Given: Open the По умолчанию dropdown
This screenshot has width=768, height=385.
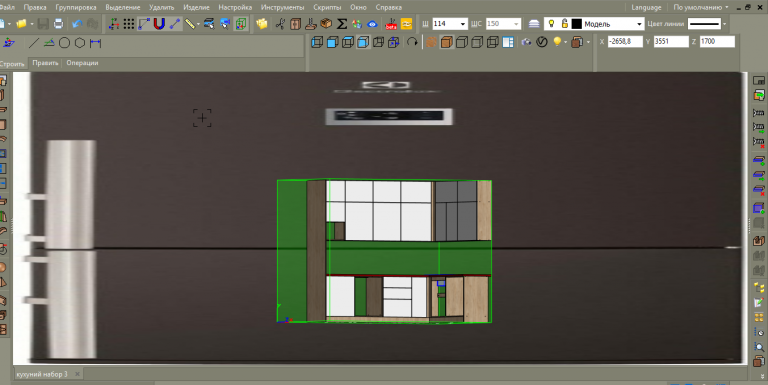Looking at the screenshot, I should tap(701, 7).
